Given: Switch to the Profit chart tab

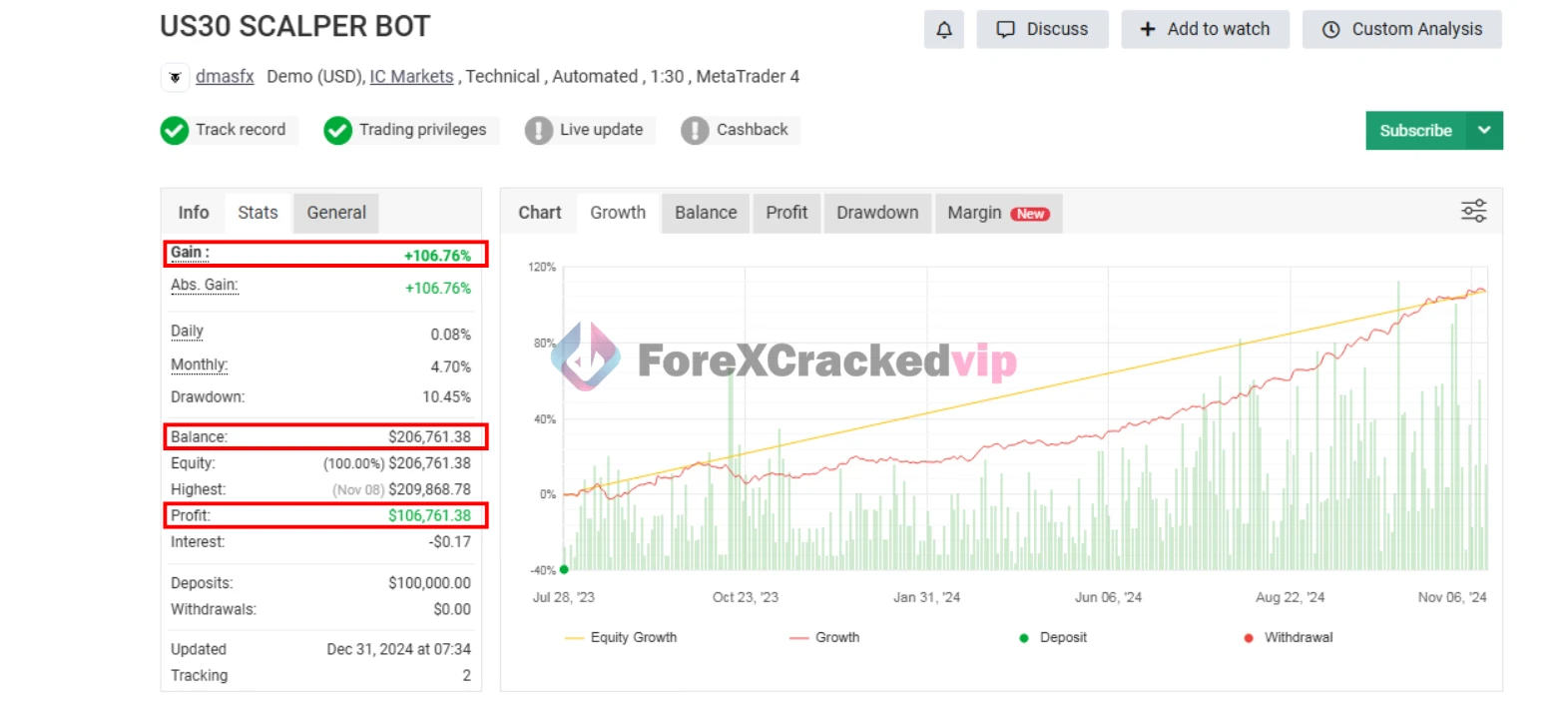Looking at the screenshot, I should click(x=786, y=213).
